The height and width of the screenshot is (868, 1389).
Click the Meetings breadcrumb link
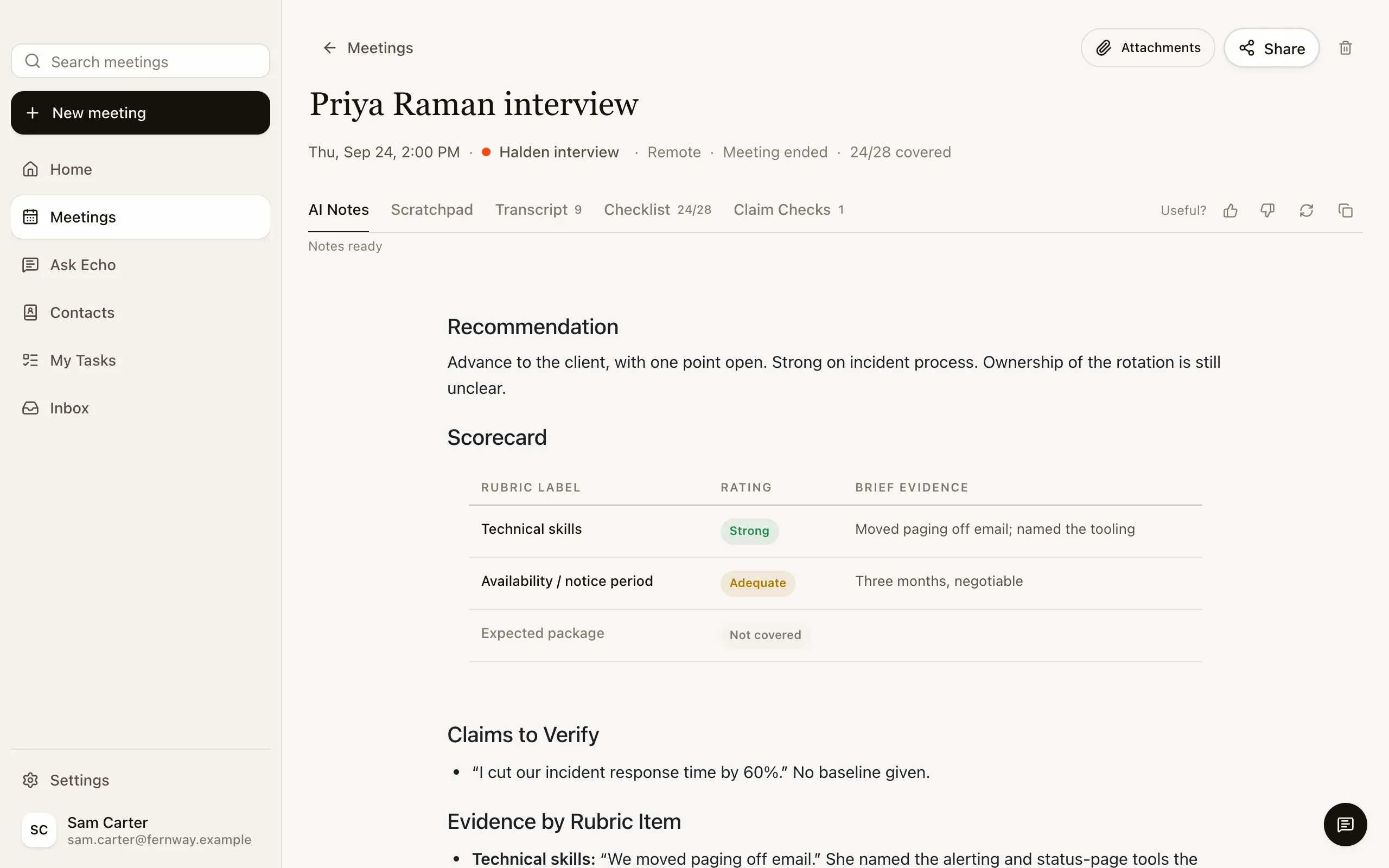(380, 48)
